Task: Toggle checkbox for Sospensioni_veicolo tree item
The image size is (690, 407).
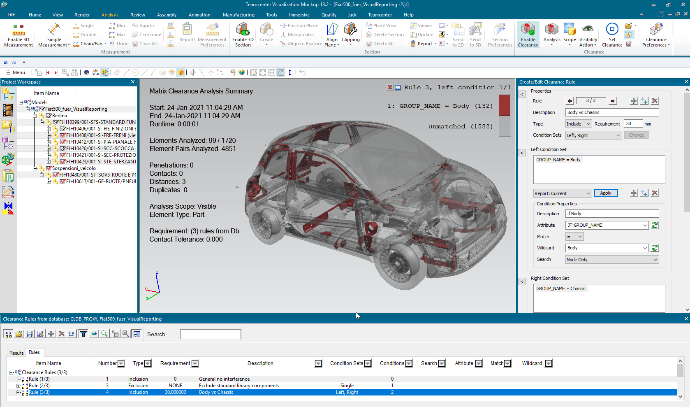Action: 50,168
